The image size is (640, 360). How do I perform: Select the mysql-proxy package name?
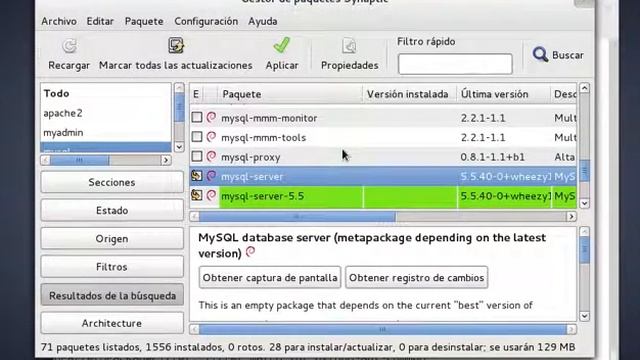click(251, 157)
